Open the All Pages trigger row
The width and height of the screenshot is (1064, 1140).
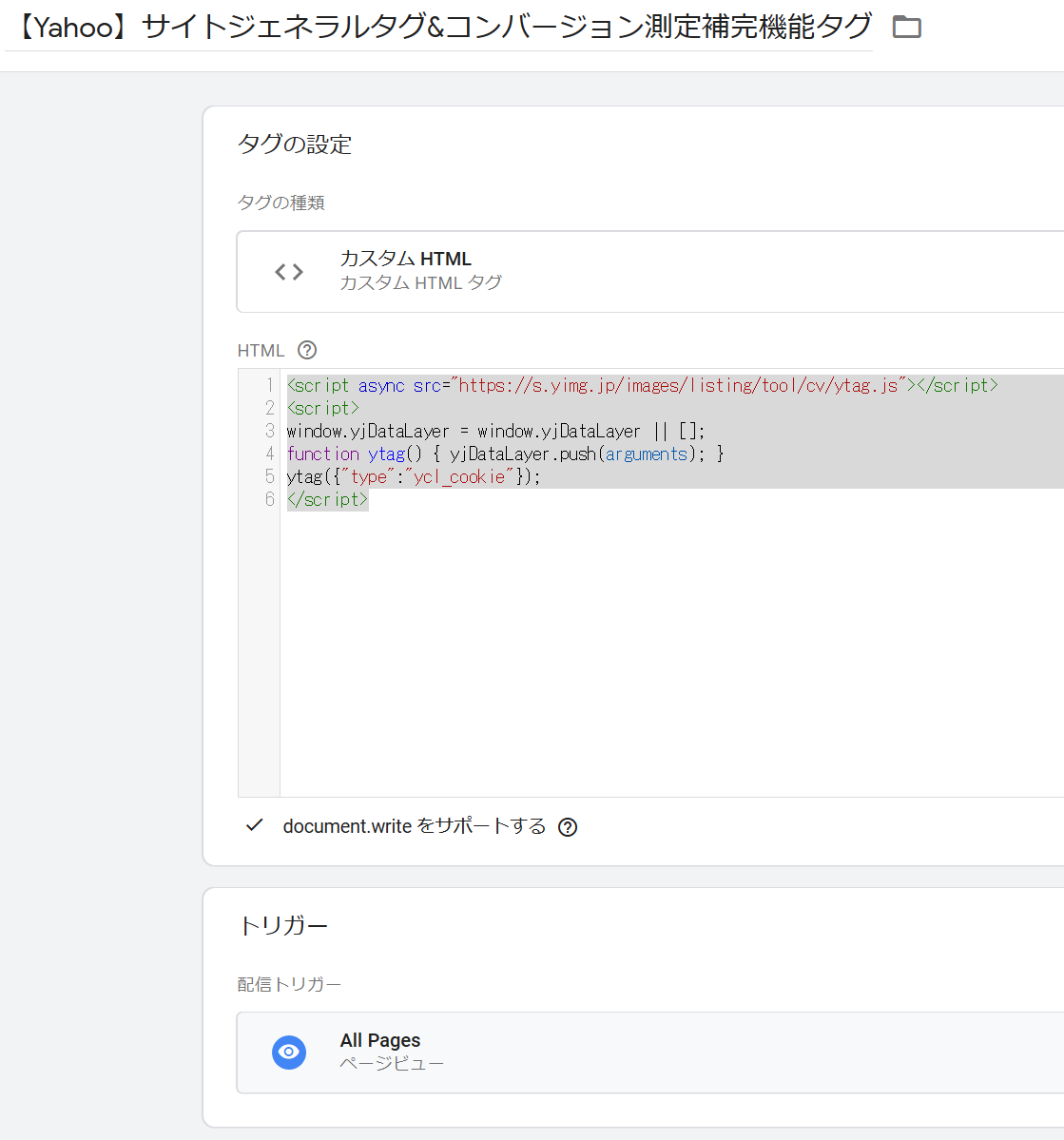click(650, 1053)
